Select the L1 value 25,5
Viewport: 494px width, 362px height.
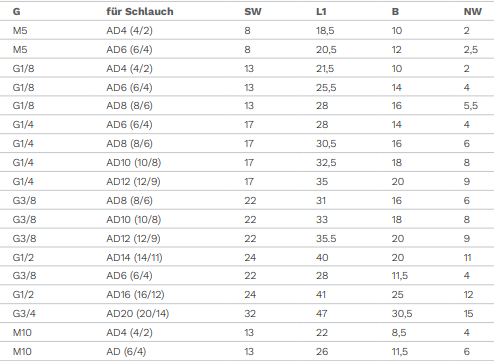326,88
